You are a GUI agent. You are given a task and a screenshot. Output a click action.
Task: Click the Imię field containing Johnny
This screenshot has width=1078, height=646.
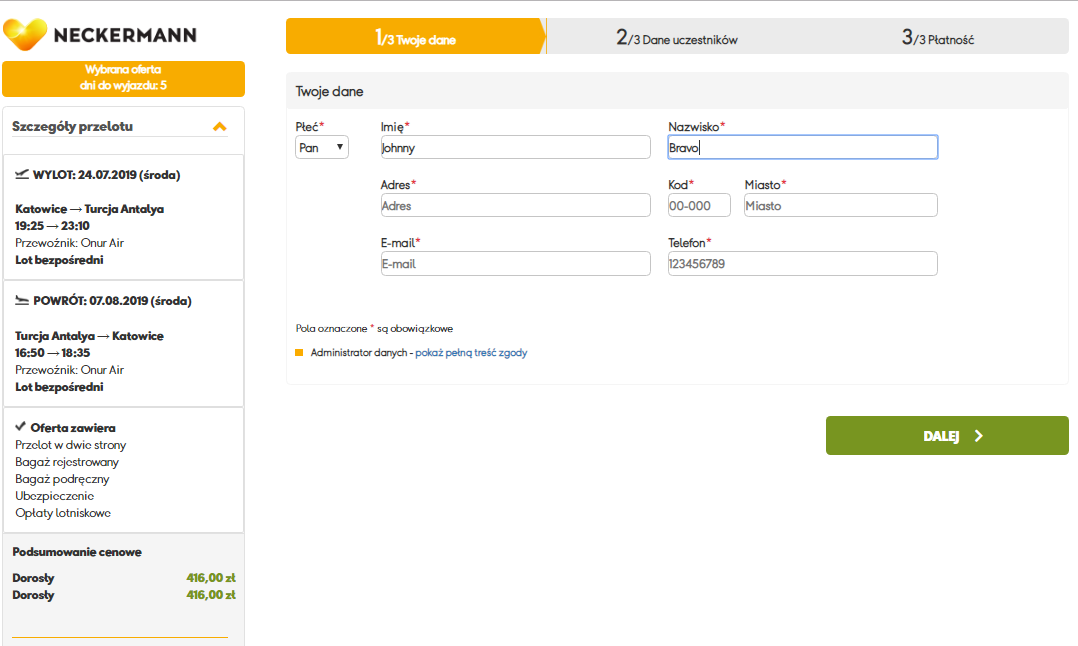[516, 147]
